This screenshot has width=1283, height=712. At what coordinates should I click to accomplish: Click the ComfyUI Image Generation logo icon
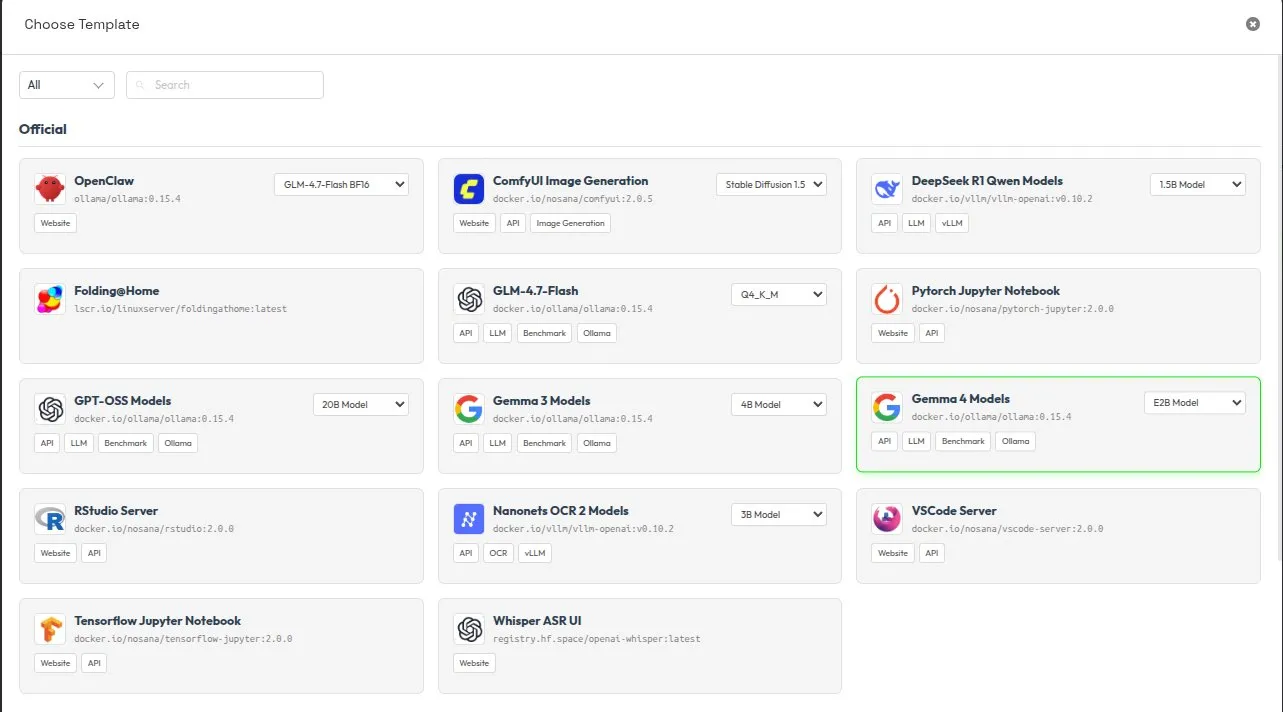(x=469, y=189)
